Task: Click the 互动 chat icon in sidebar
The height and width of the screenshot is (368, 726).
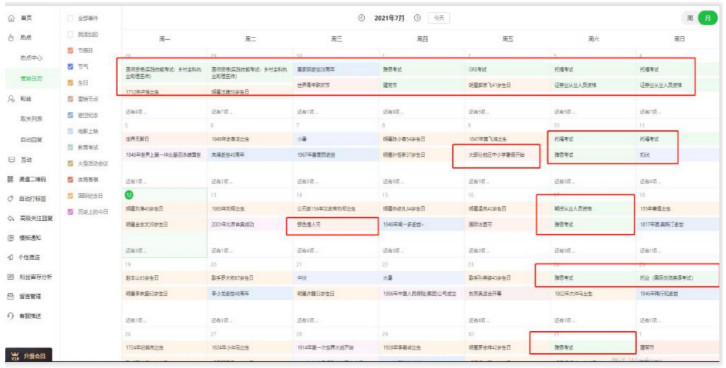Action: click(x=11, y=160)
